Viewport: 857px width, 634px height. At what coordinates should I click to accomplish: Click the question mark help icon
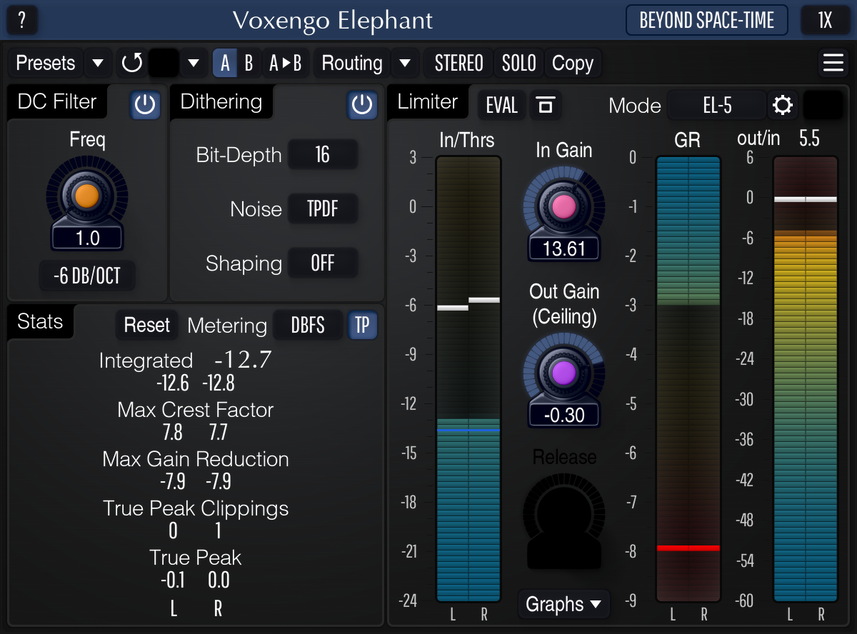pos(22,19)
